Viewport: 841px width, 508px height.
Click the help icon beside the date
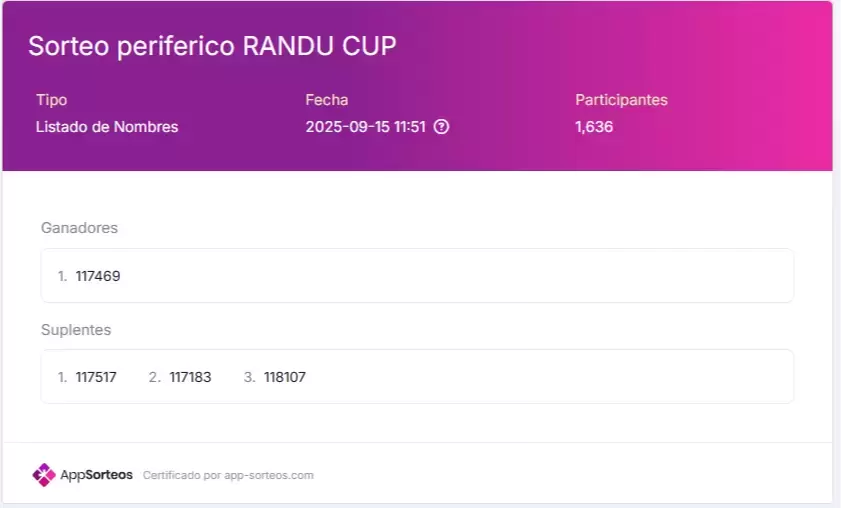(441, 127)
